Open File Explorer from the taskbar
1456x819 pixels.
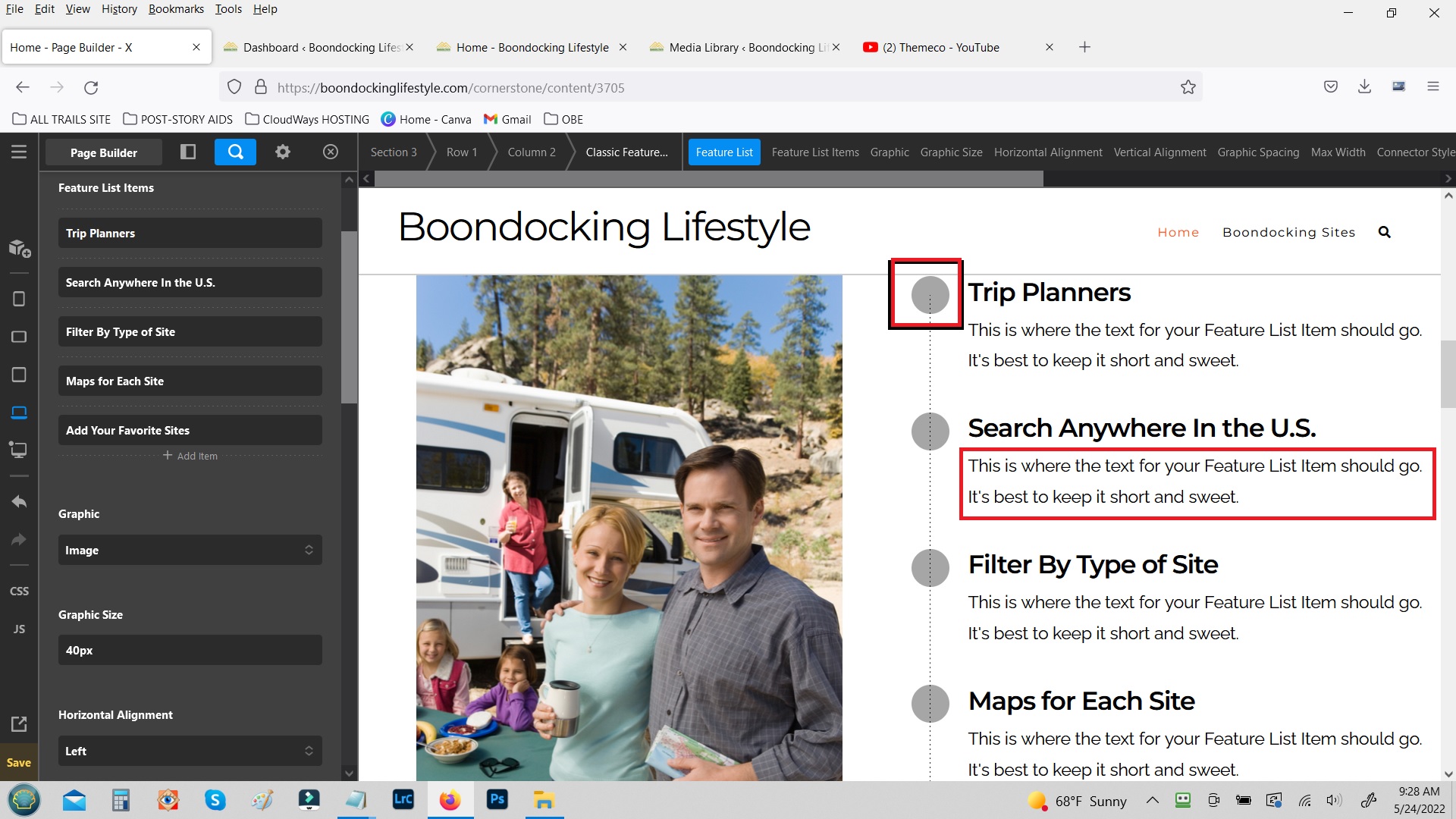pos(544,799)
